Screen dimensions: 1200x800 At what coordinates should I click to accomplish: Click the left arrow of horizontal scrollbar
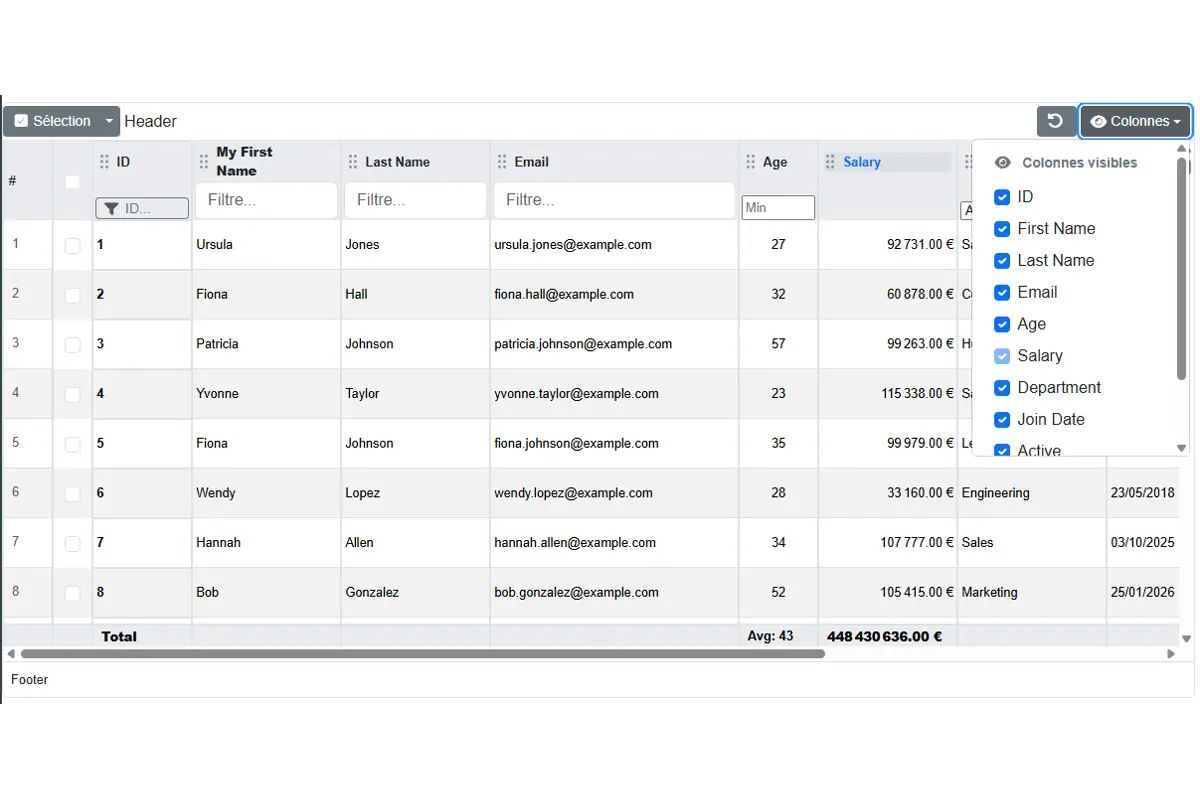[x=11, y=654]
